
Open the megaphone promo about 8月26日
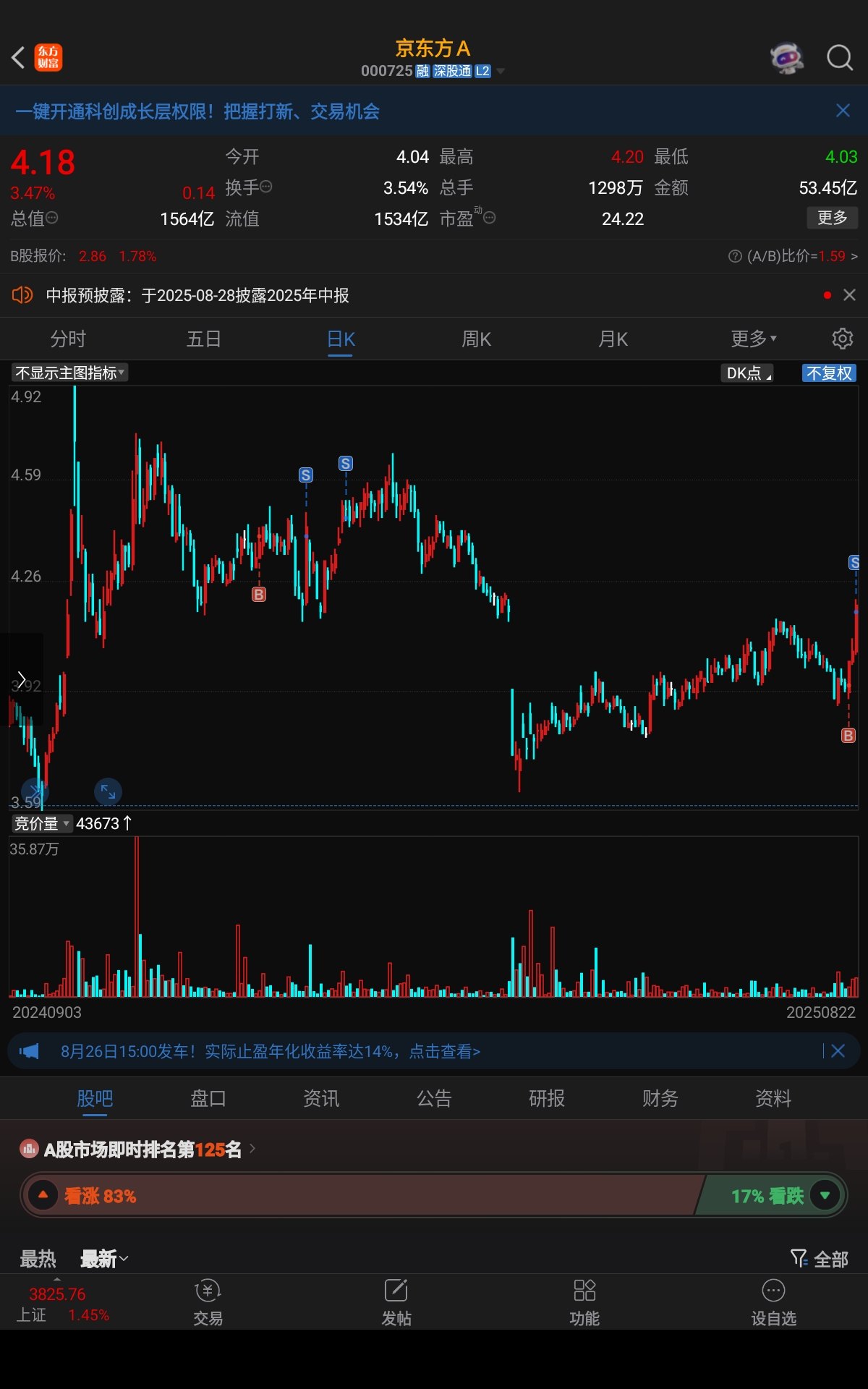[270, 1051]
